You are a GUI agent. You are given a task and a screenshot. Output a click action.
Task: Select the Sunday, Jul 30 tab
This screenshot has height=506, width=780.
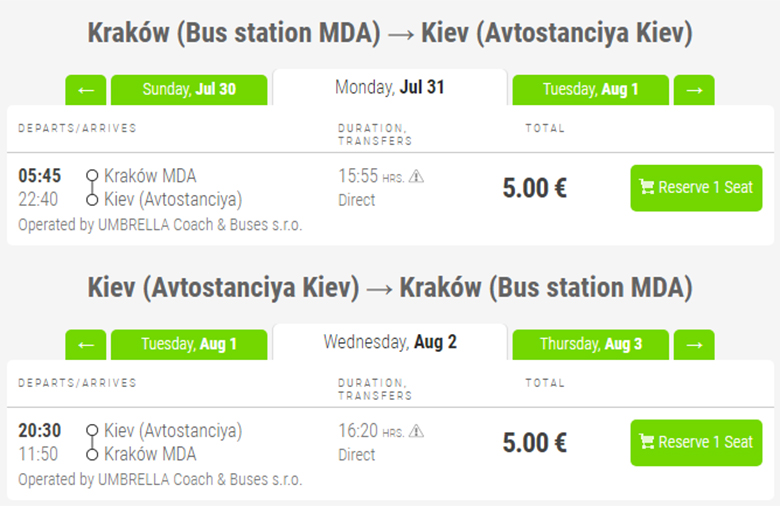(x=189, y=90)
